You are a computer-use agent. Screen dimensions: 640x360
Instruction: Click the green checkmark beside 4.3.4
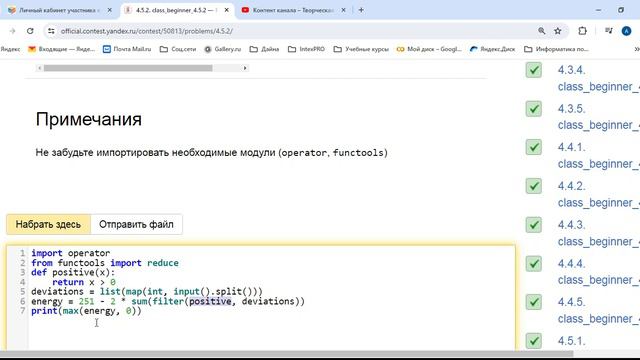(x=533, y=70)
